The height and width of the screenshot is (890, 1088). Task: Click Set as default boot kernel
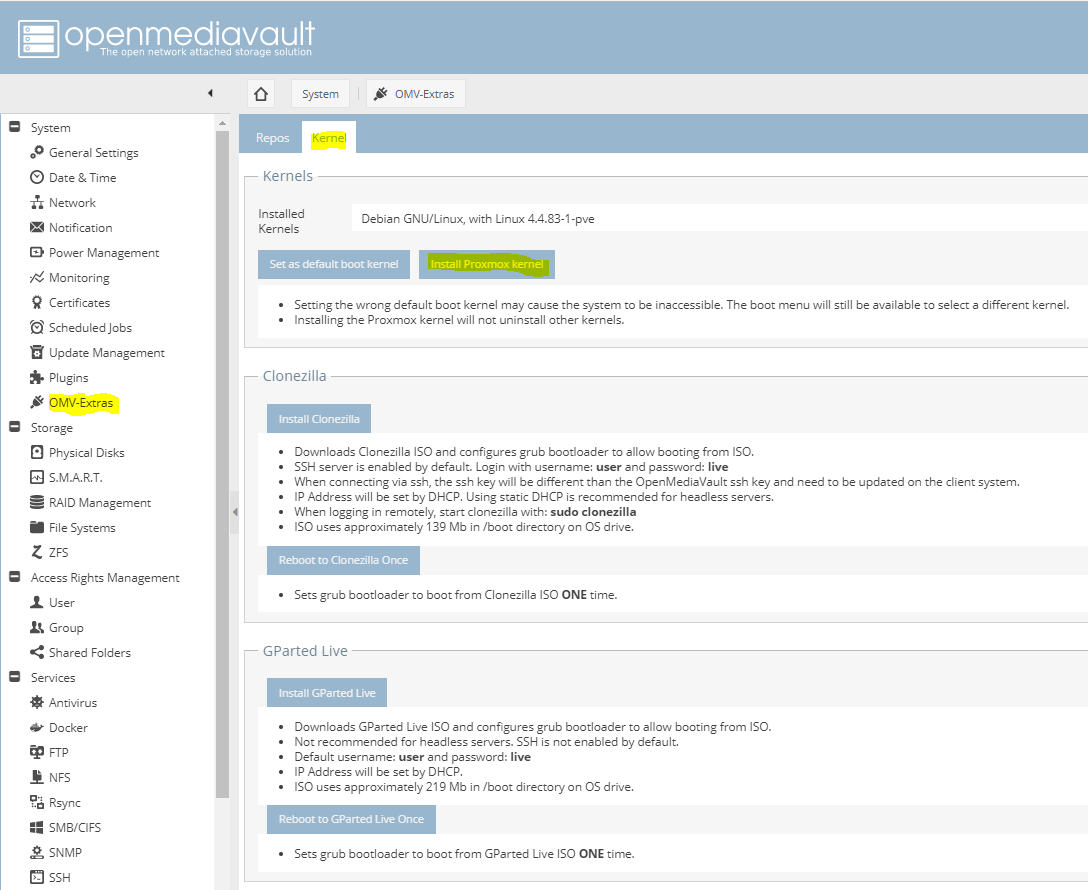coord(334,264)
